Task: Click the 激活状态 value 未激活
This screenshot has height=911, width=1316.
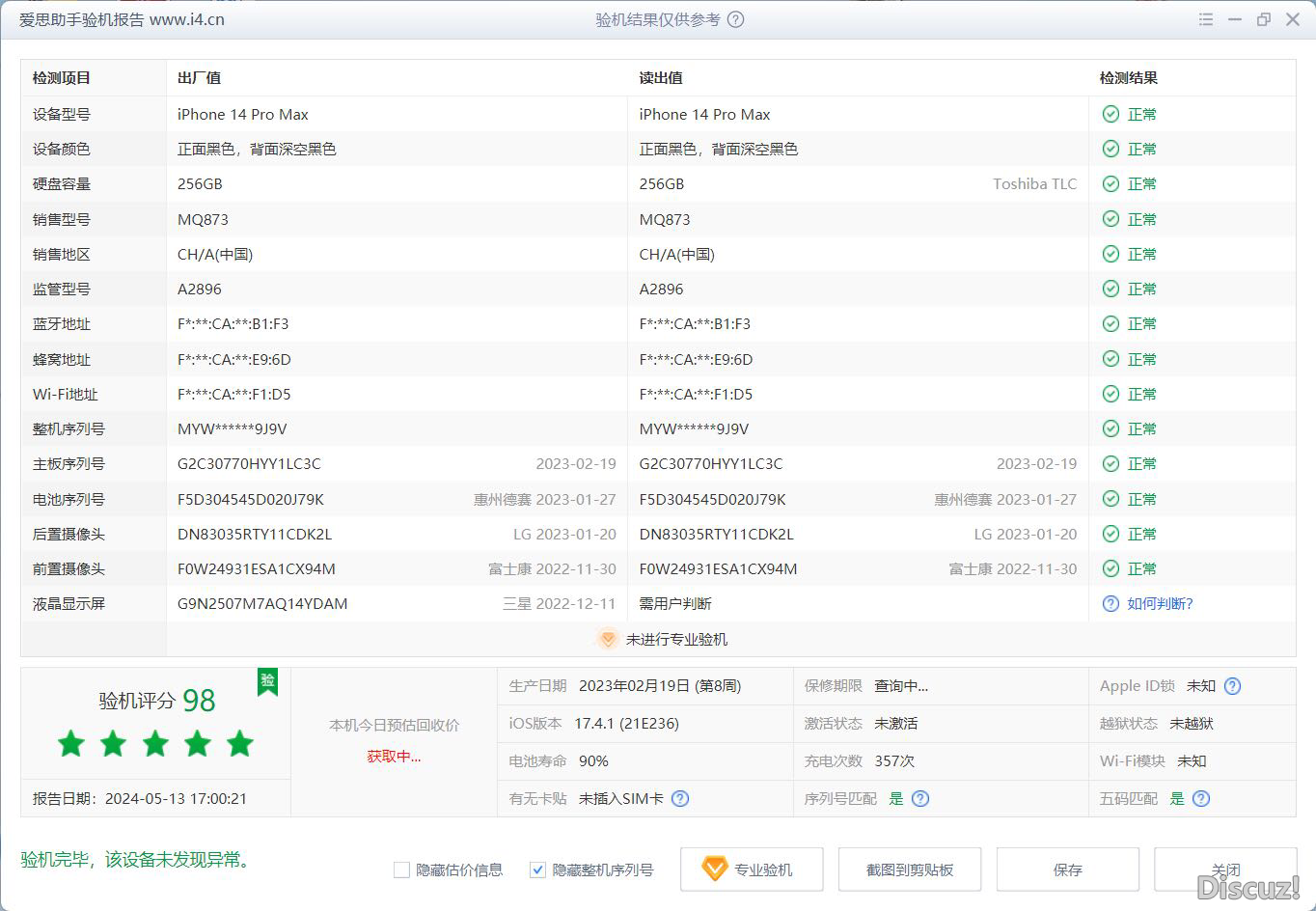Action: [896, 723]
